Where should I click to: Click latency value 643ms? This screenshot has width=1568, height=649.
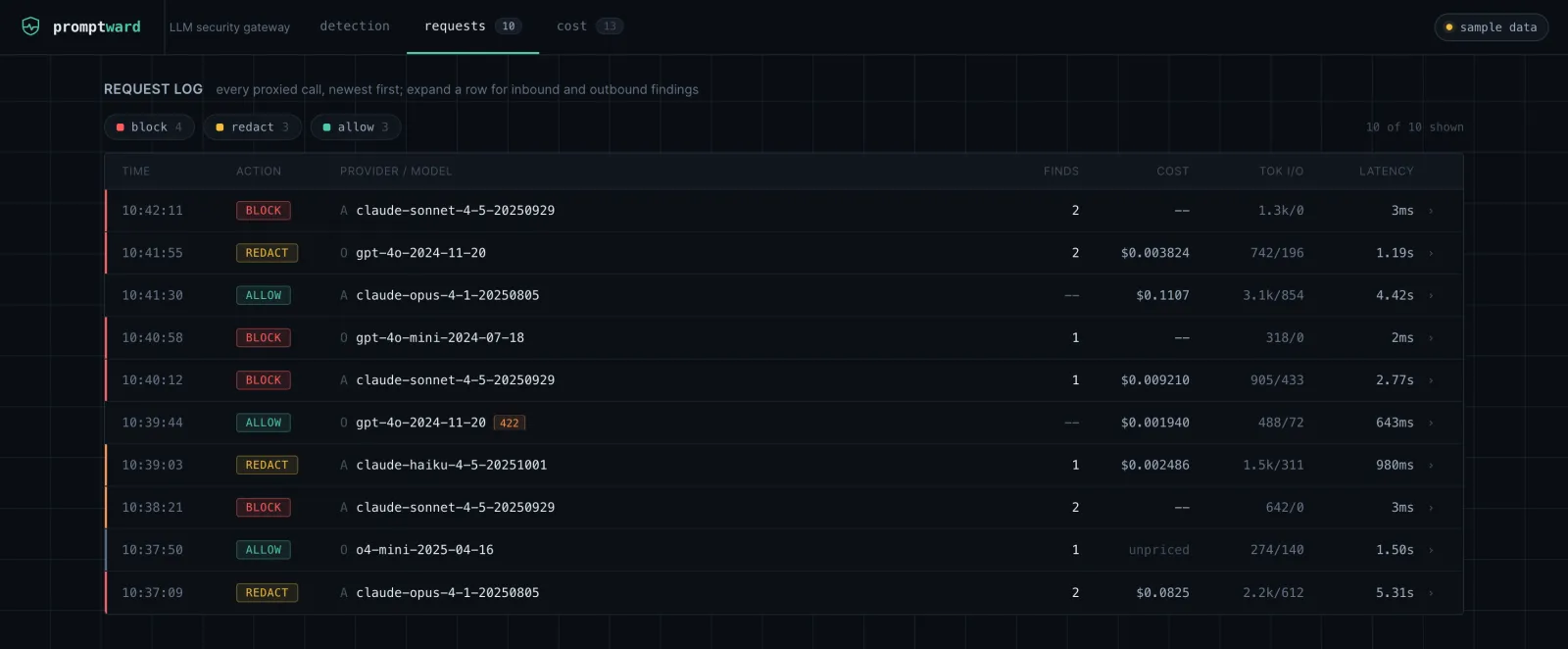pos(1395,423)
